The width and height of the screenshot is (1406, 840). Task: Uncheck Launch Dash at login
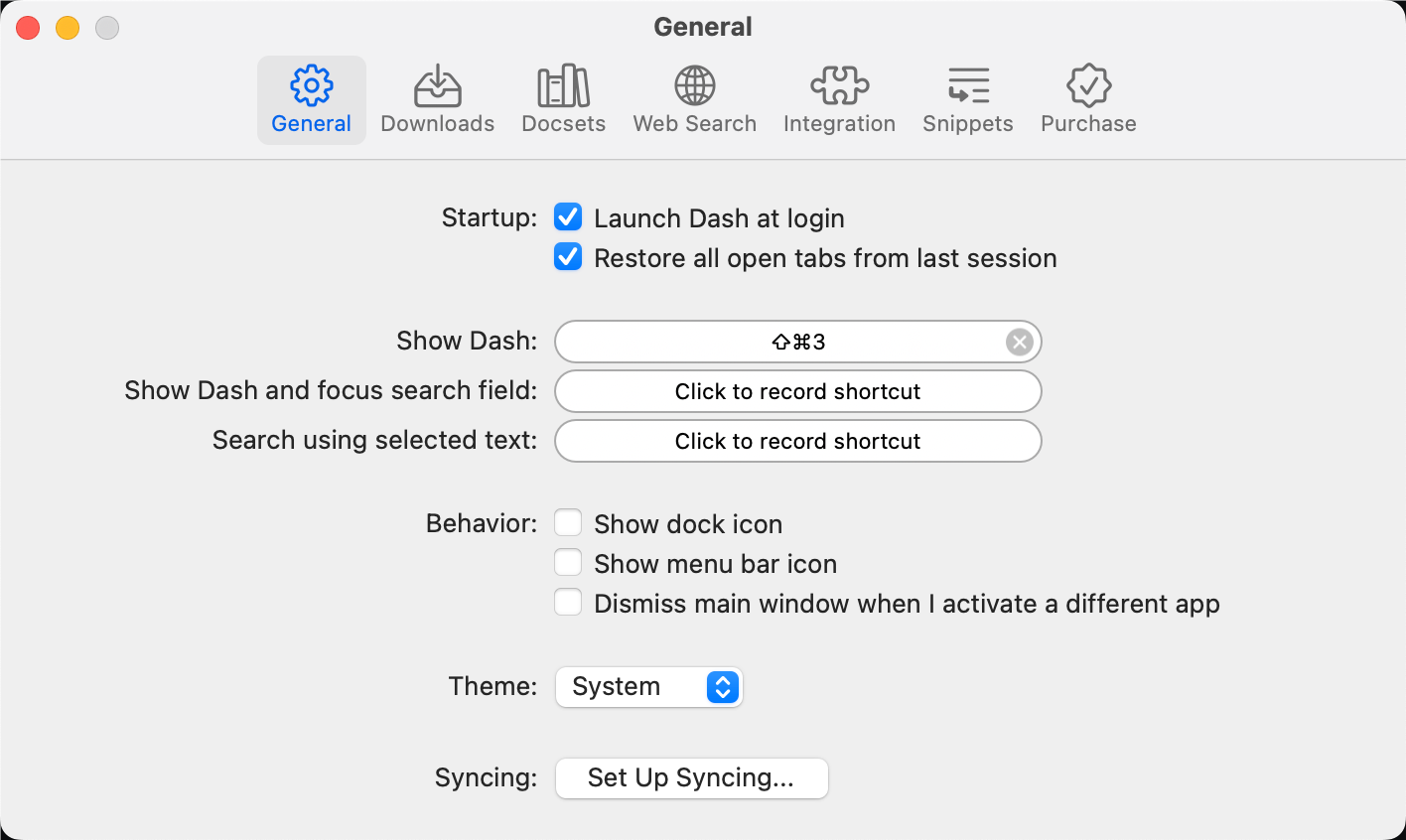pos(568,216)
